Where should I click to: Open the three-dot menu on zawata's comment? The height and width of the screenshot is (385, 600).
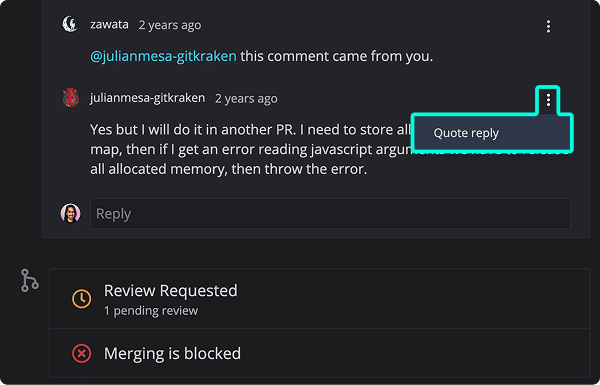click(x=548, y=26)
